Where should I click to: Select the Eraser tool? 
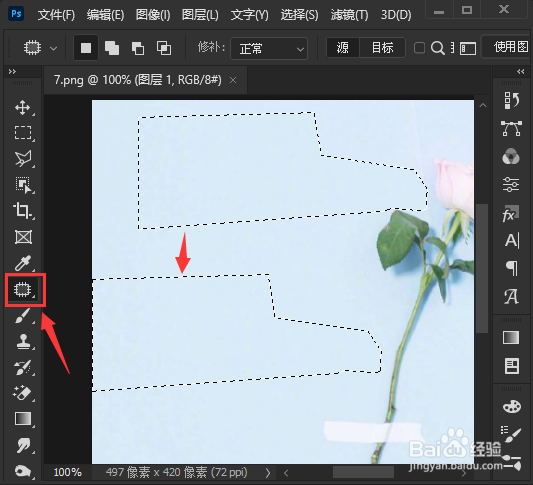(x=23, y=393)
